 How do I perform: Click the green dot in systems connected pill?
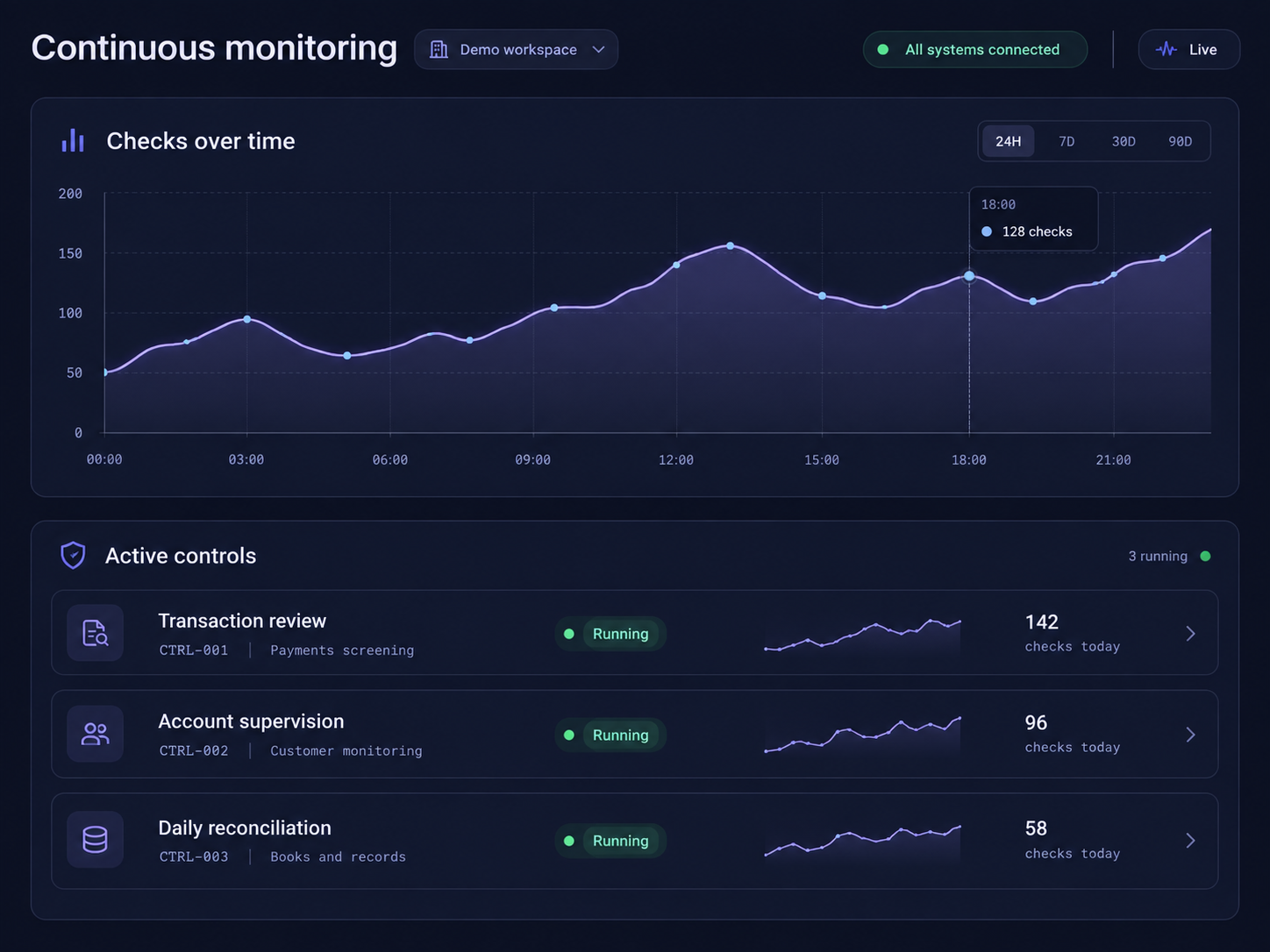pos(883,50)
